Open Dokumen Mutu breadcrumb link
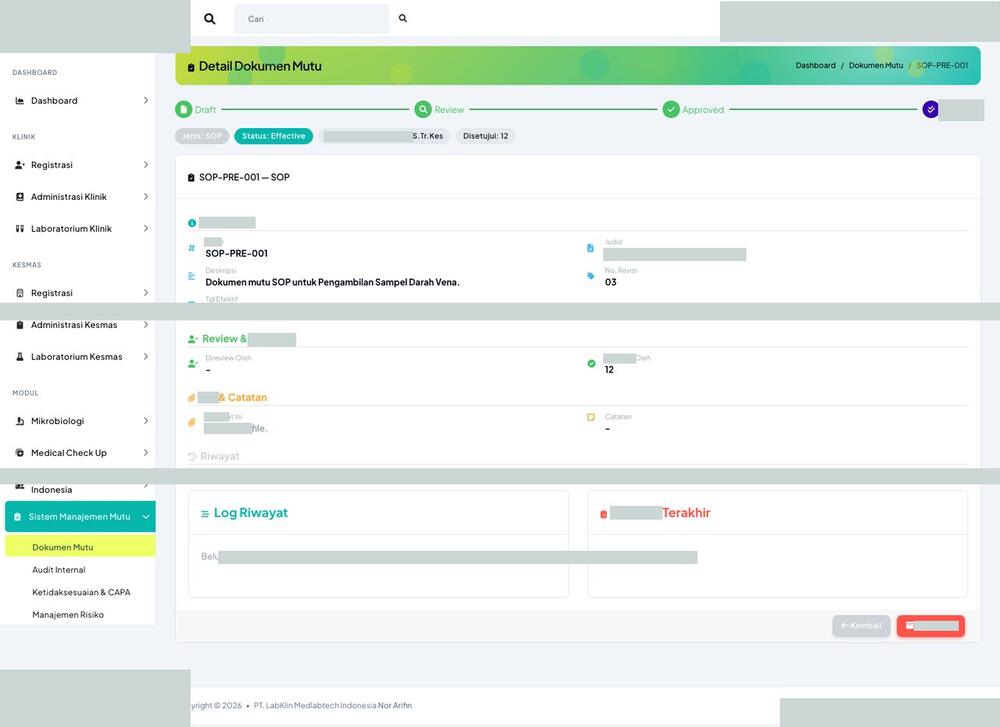This screenshot has width=1000, height=727. [x=876, y=65]
